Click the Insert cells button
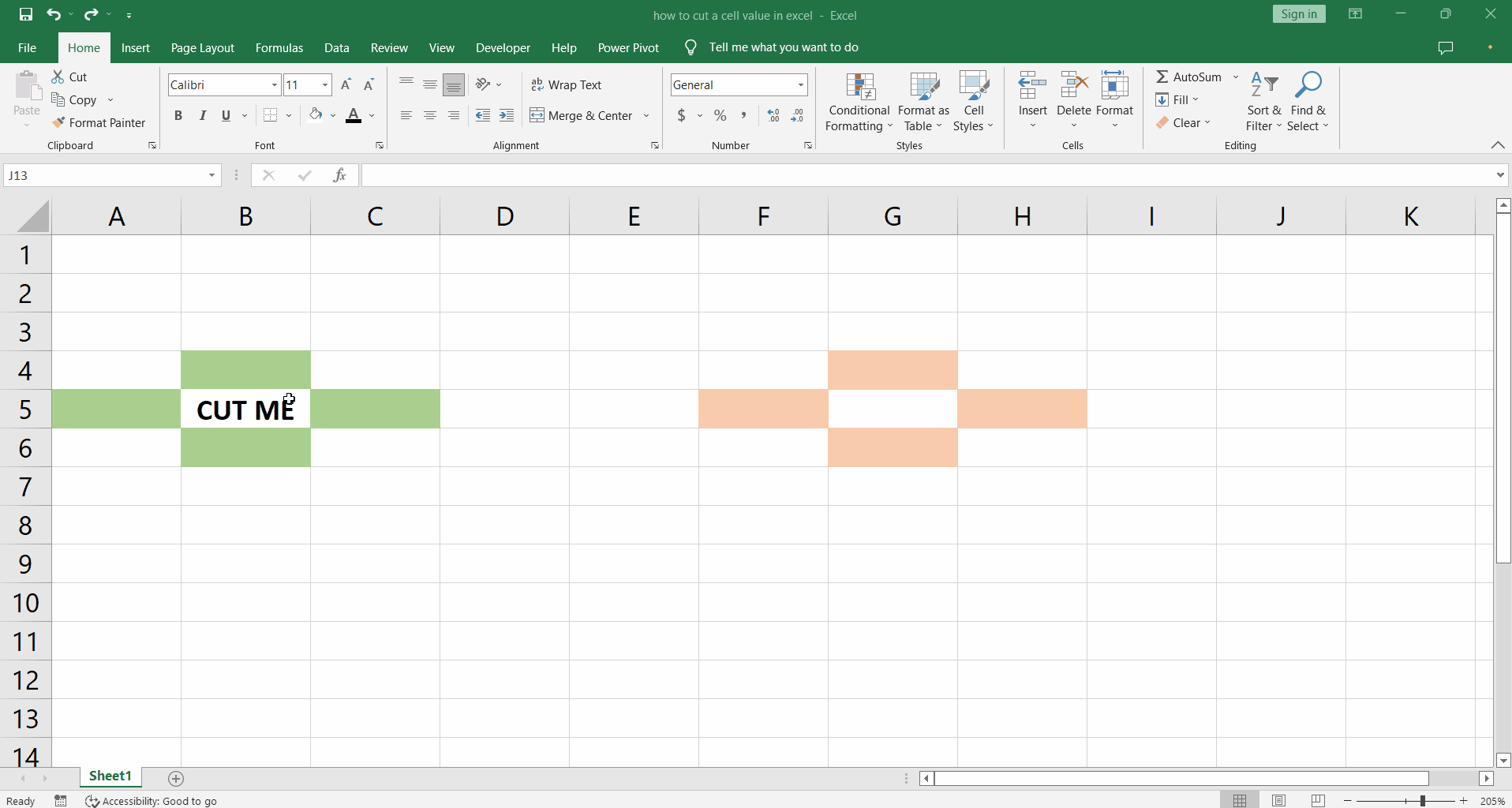Image resolution: width=1512 pixels, height=808 pixels. [x=1032, y=102]
